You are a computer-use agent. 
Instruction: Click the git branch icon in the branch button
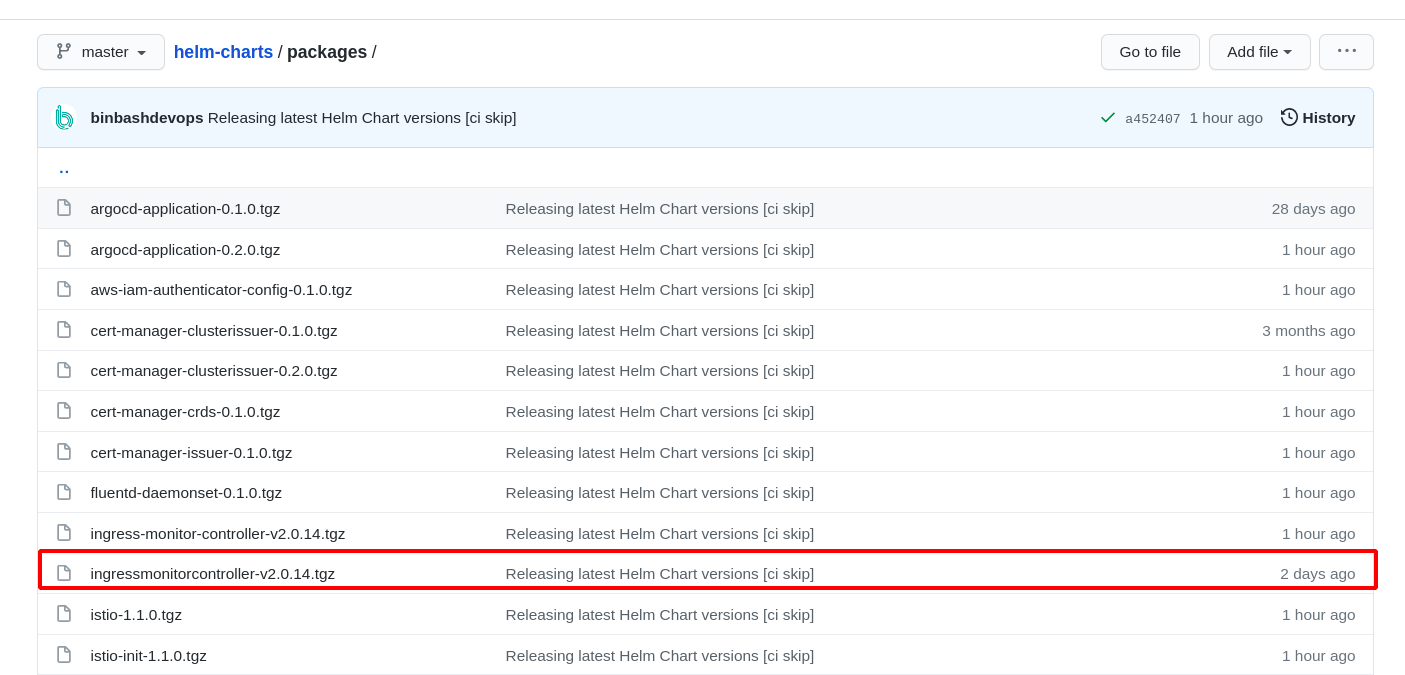tap(63, 51)
